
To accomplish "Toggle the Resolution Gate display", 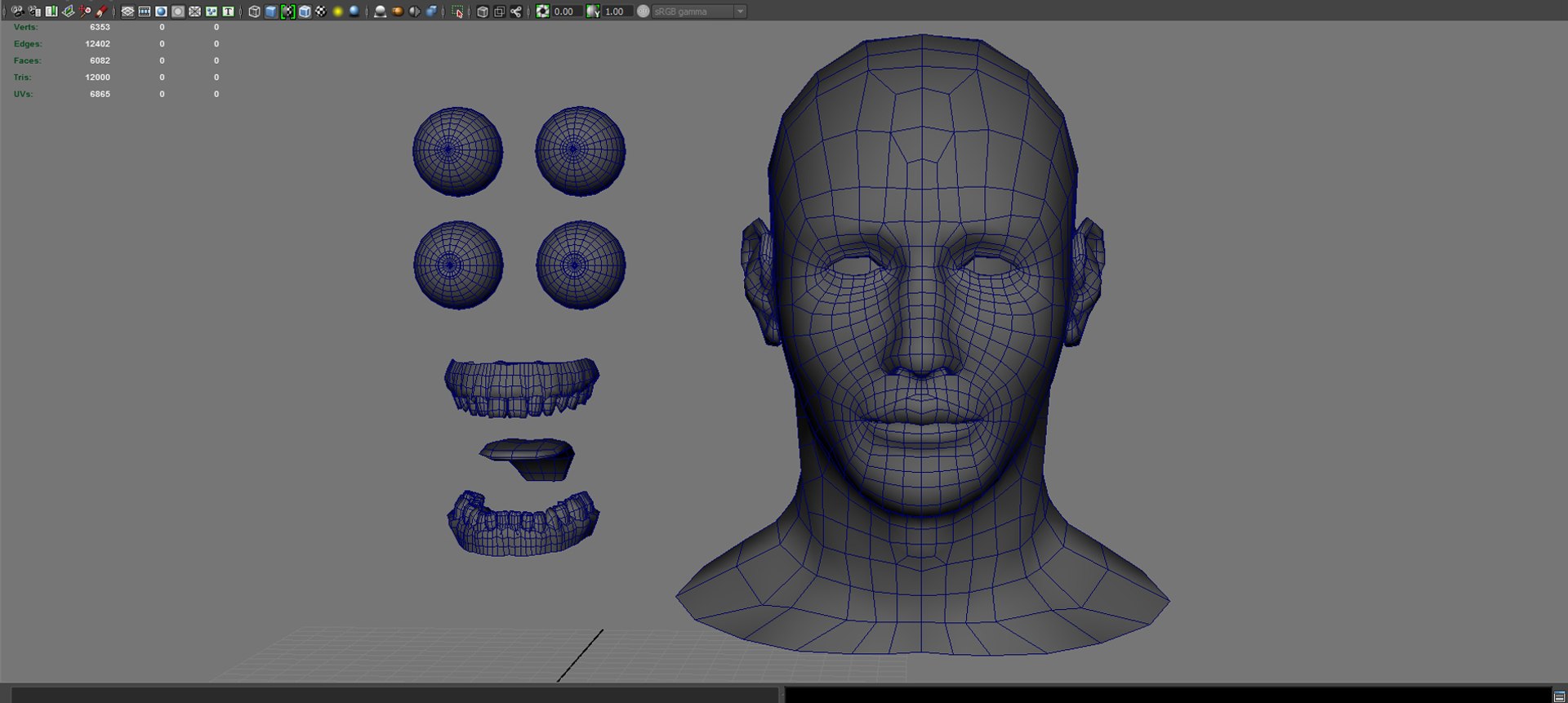I will coord(161,11).
